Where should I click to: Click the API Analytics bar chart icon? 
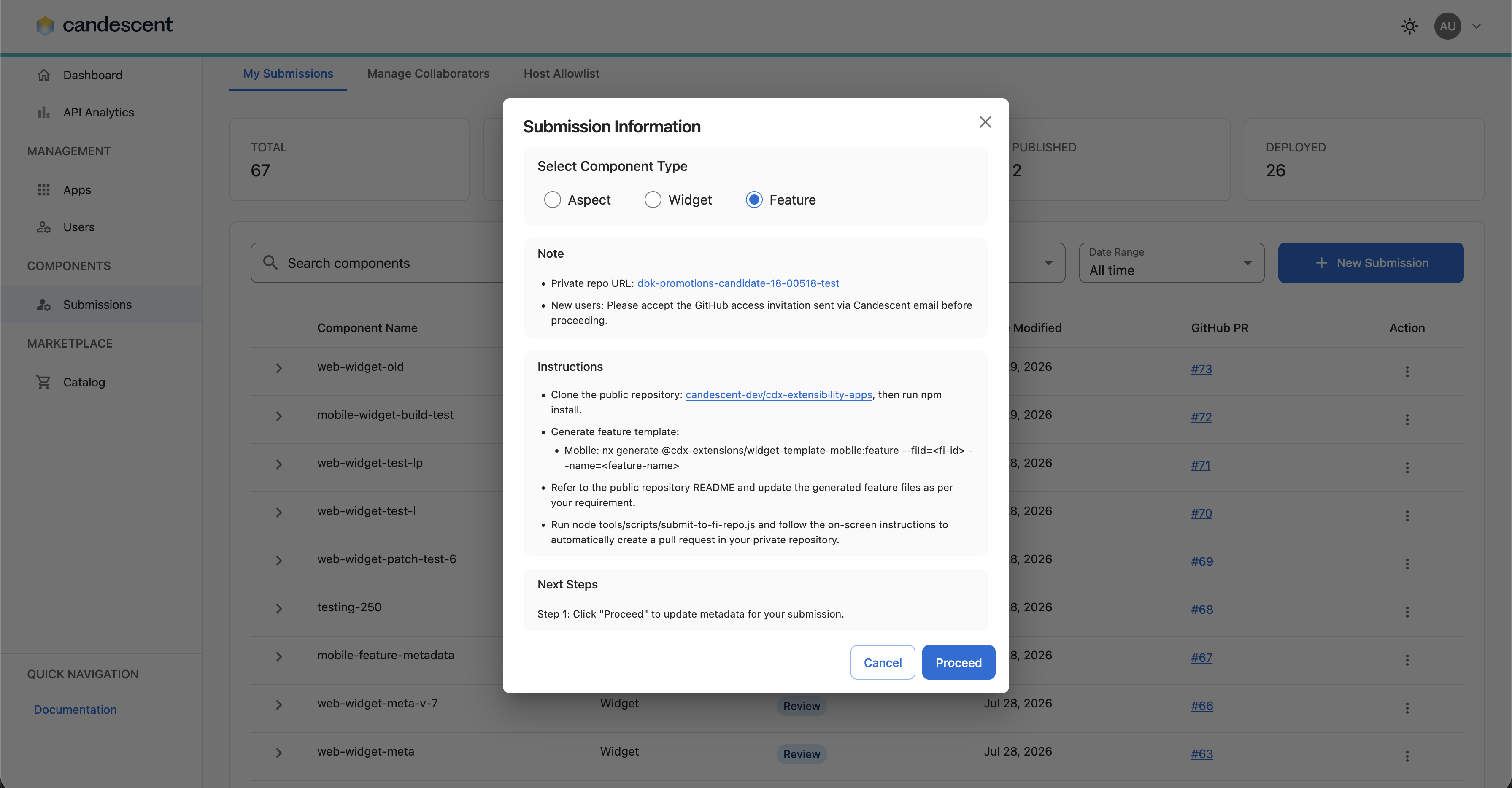pos(44,112)
